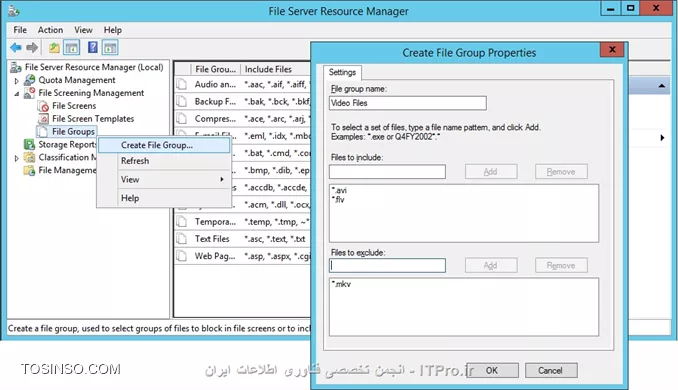
Task: Open the Action menu
Action: (x=50, y=30)
